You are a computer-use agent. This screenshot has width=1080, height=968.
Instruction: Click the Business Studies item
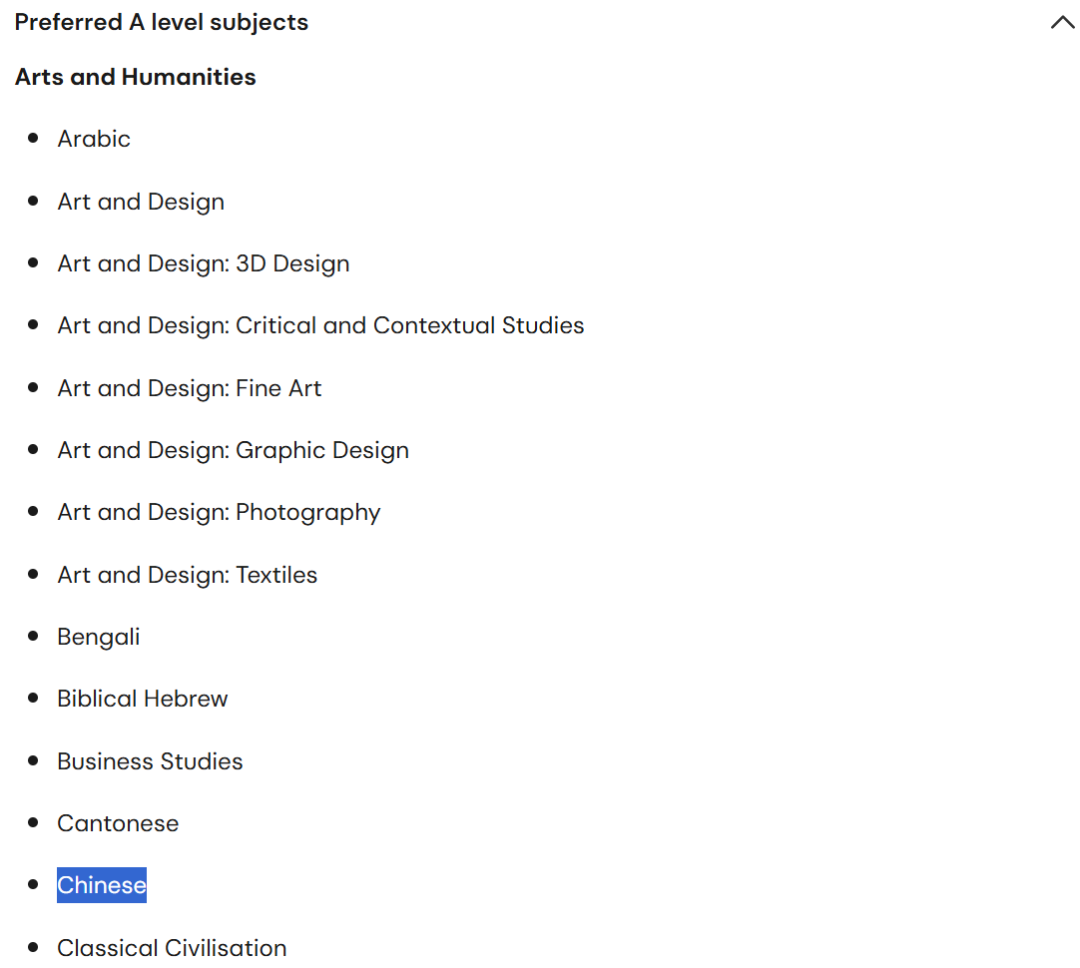pyautogui.click(x=150, y=761)
